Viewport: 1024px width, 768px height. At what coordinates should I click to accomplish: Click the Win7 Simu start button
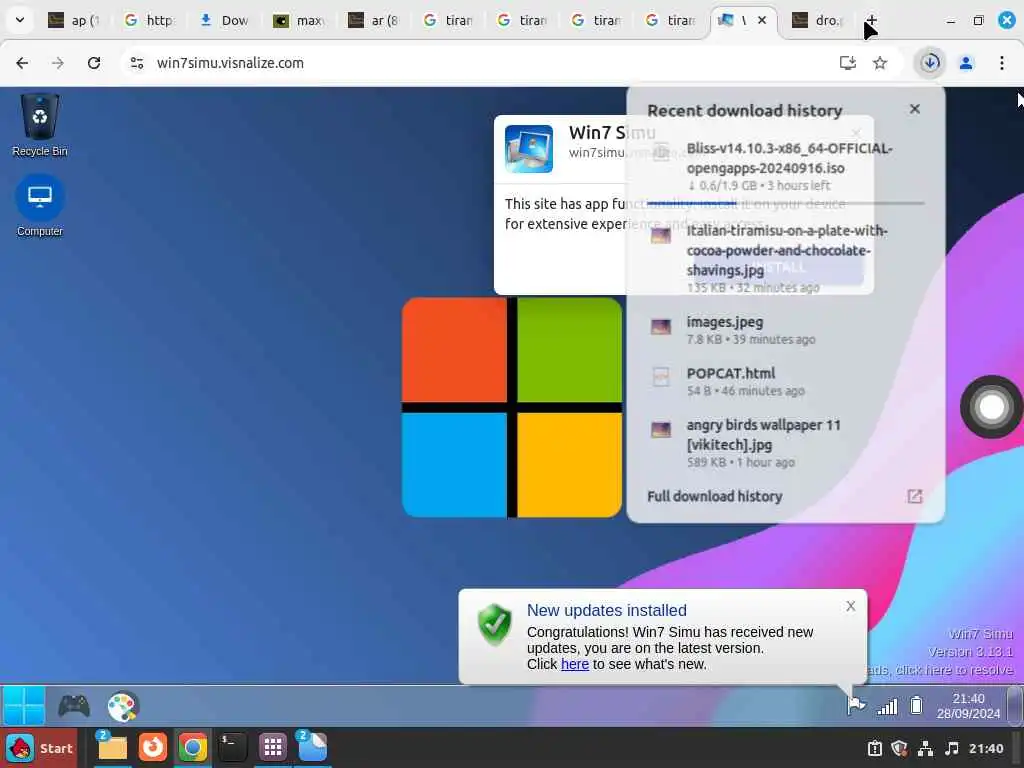[24, 706]
